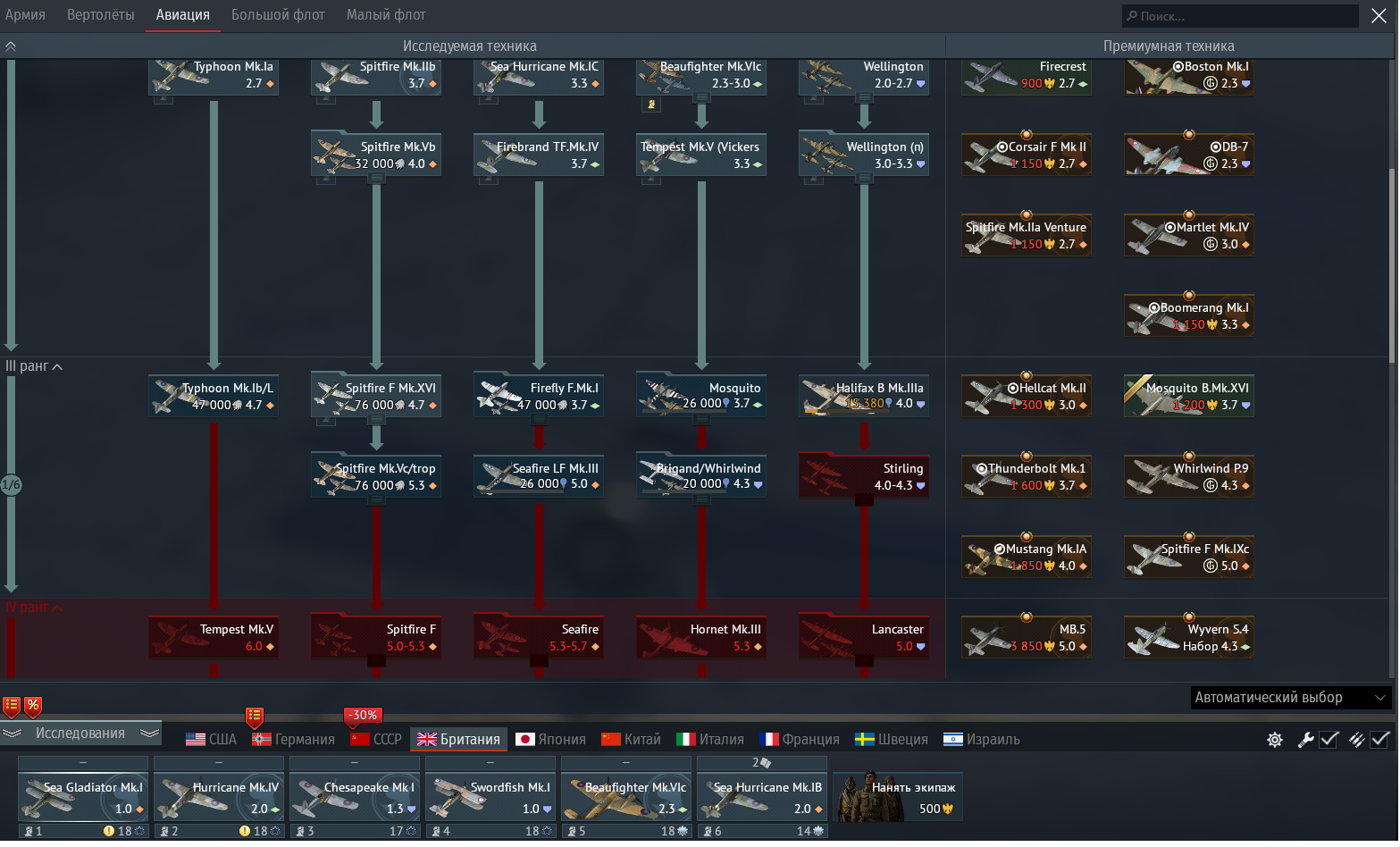
Task: Switch to the Вертолёты tab
Action: tap(101, 15)
